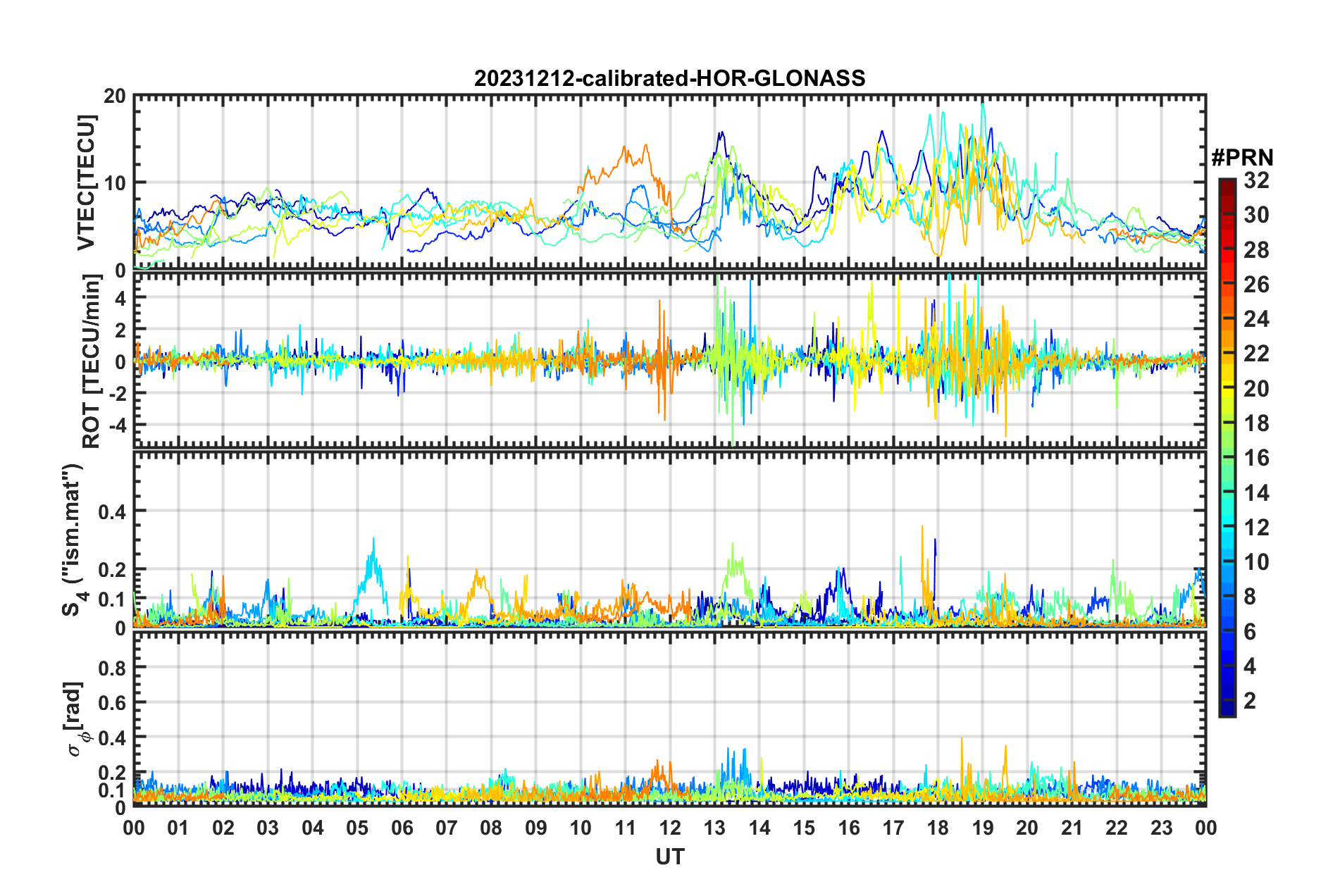Select colorbar tick label "8"
The image size is (1340, 896).
[1250, 597]
